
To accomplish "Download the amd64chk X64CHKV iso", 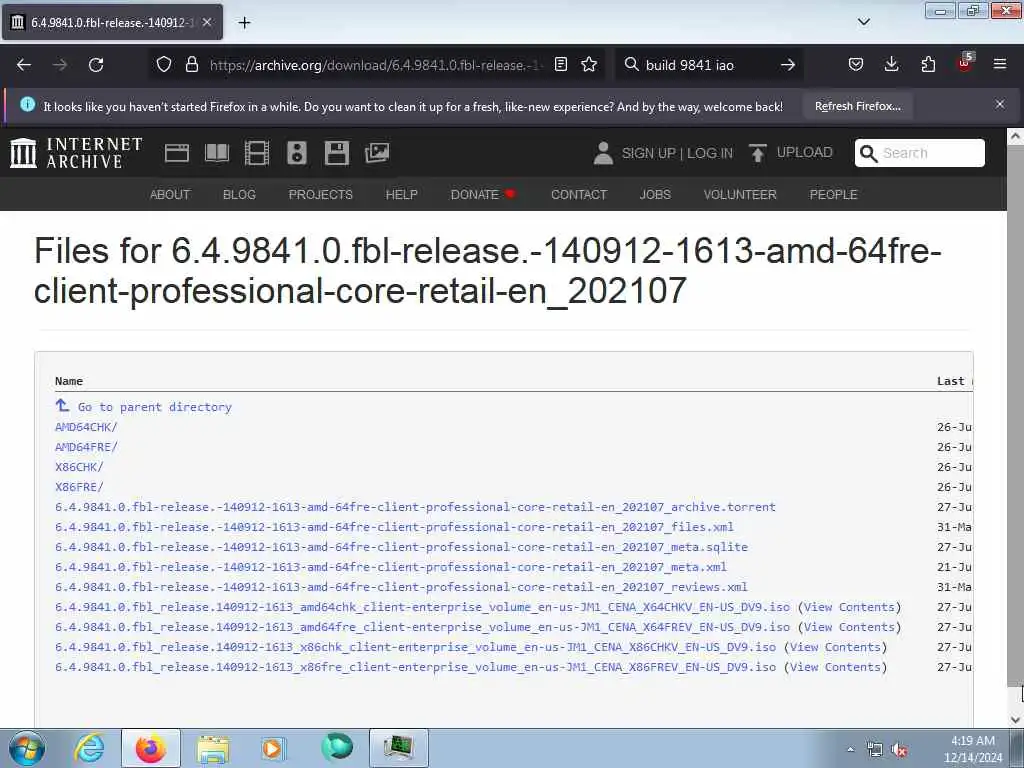I will click(423, 607).
